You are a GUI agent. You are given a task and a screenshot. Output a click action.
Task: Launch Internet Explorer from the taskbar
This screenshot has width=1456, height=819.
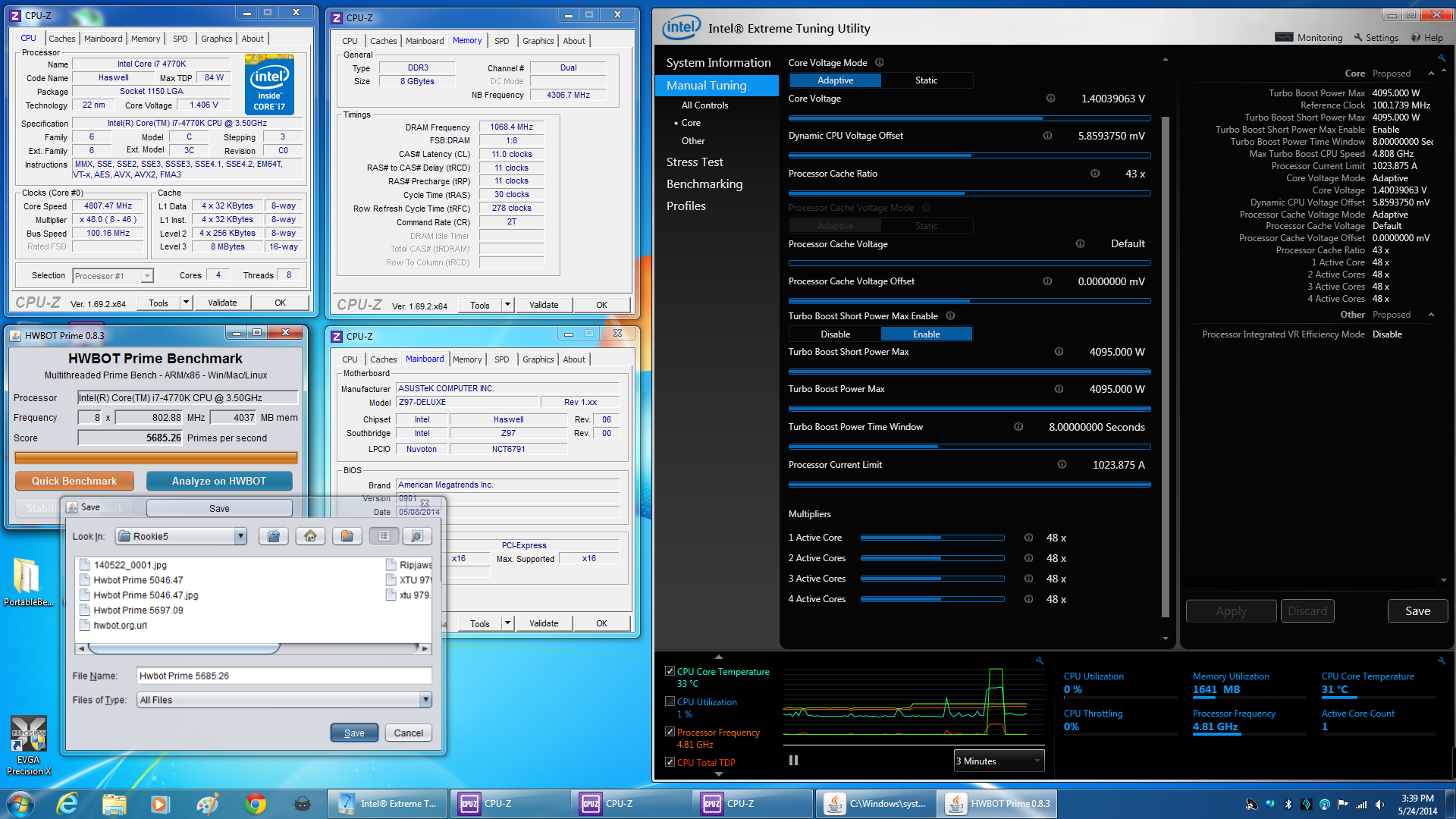click(68, 804)
